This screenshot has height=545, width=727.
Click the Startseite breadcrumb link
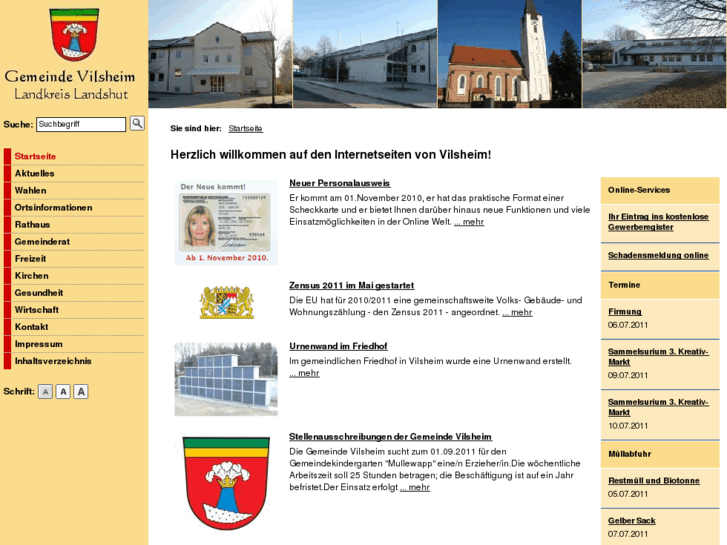click(x=246, y=128)
